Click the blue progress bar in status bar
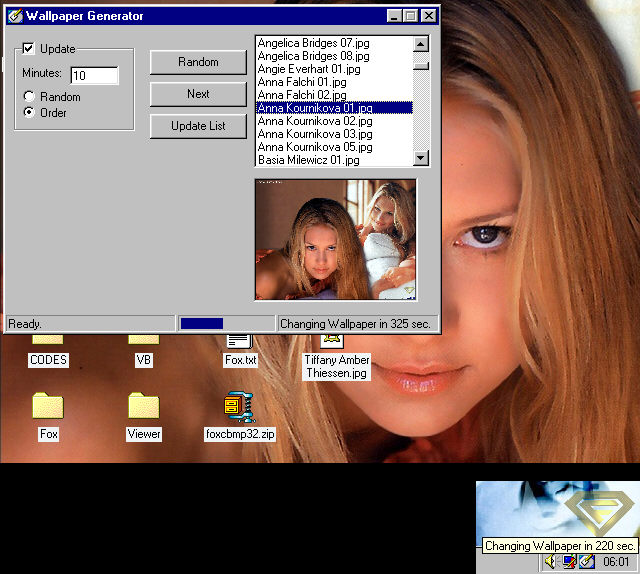This screenshot has width=640, height=574. (x=202, y=324)
